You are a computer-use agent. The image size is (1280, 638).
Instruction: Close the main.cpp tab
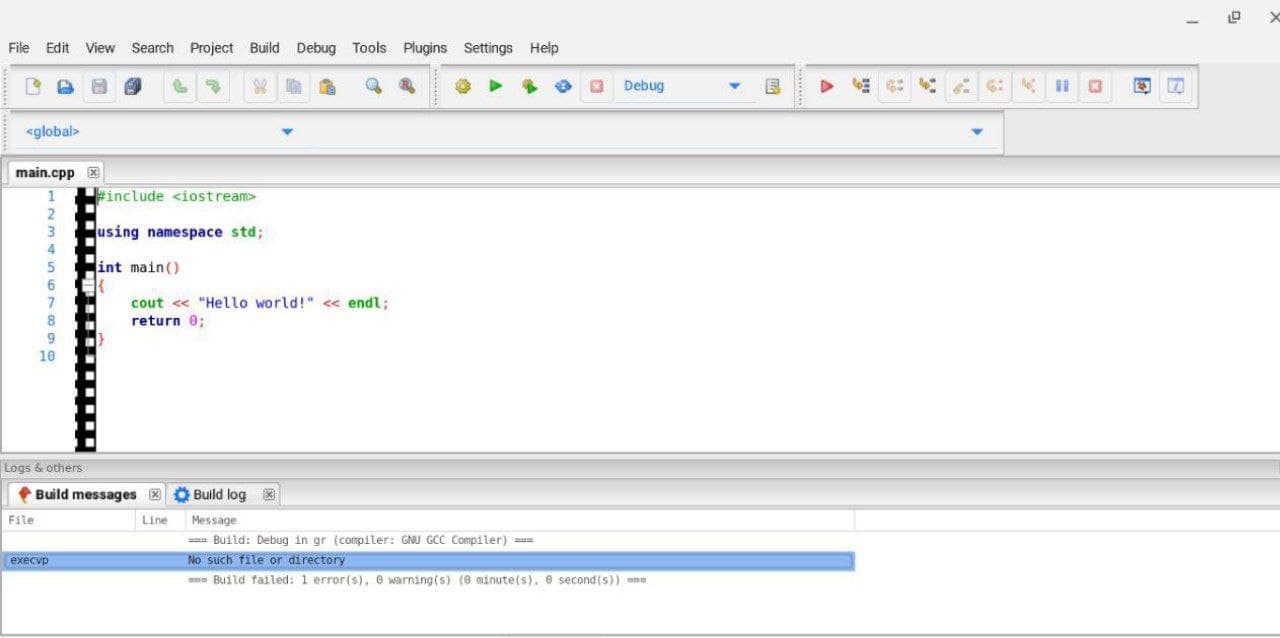(x=93, y=173)
